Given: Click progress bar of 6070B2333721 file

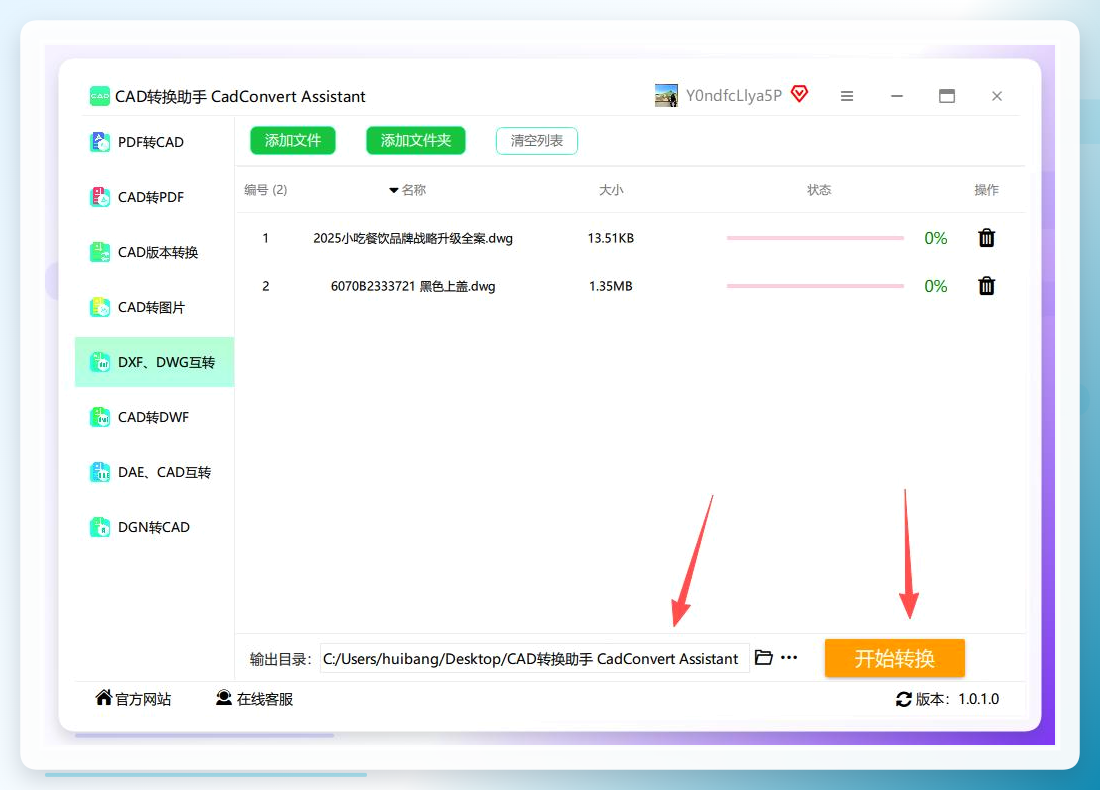Looking at the screenshot, I should pos(815,286).
